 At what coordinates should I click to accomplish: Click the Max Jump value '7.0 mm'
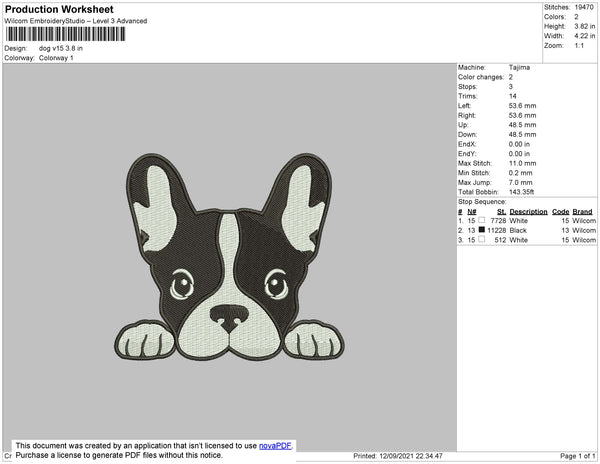pyautogui.click(x=520, y=182)
